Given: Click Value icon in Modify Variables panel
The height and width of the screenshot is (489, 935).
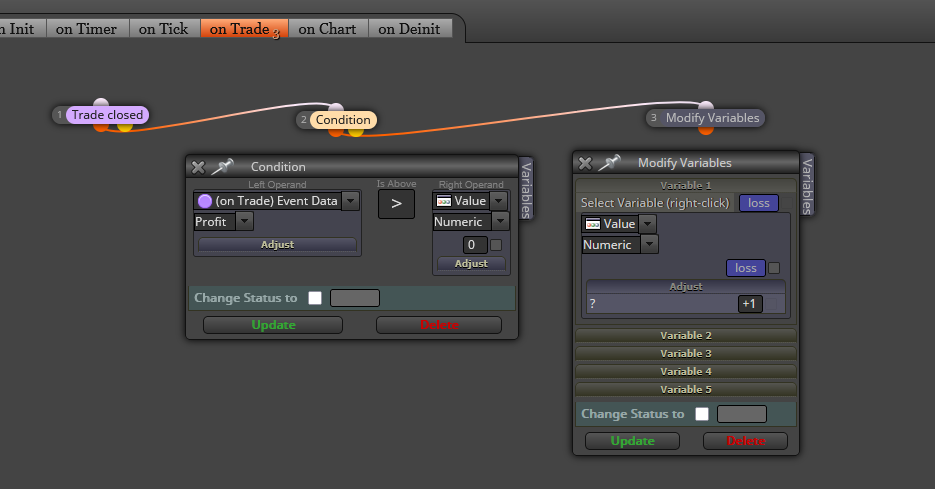Looking at the screenshot, I should pos(593,224).
